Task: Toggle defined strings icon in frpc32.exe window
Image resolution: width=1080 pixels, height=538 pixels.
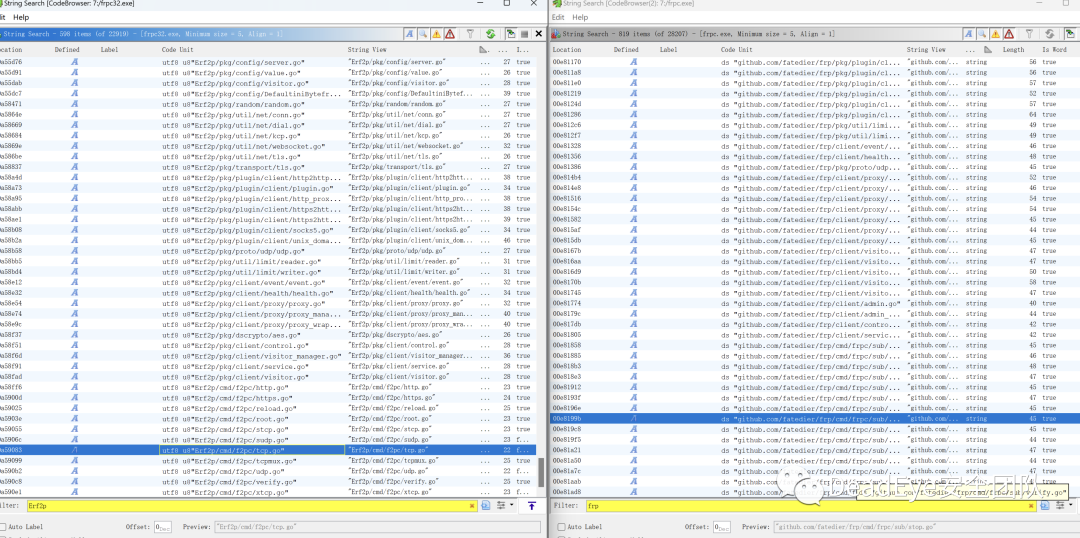Action: (410, 33)
